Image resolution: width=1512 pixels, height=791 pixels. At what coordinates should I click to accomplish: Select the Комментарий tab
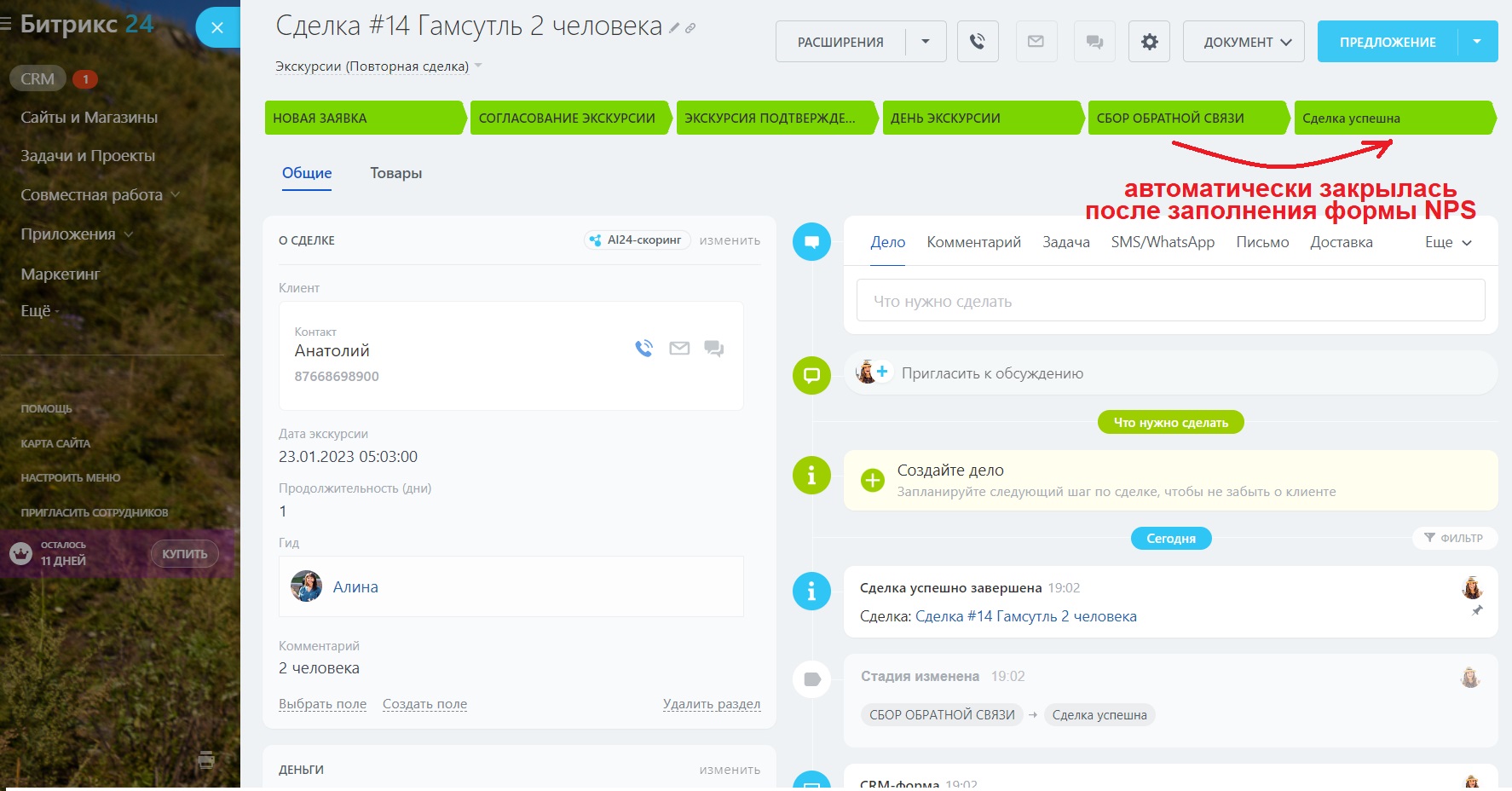pyautogui.click(x=973, y=242)
